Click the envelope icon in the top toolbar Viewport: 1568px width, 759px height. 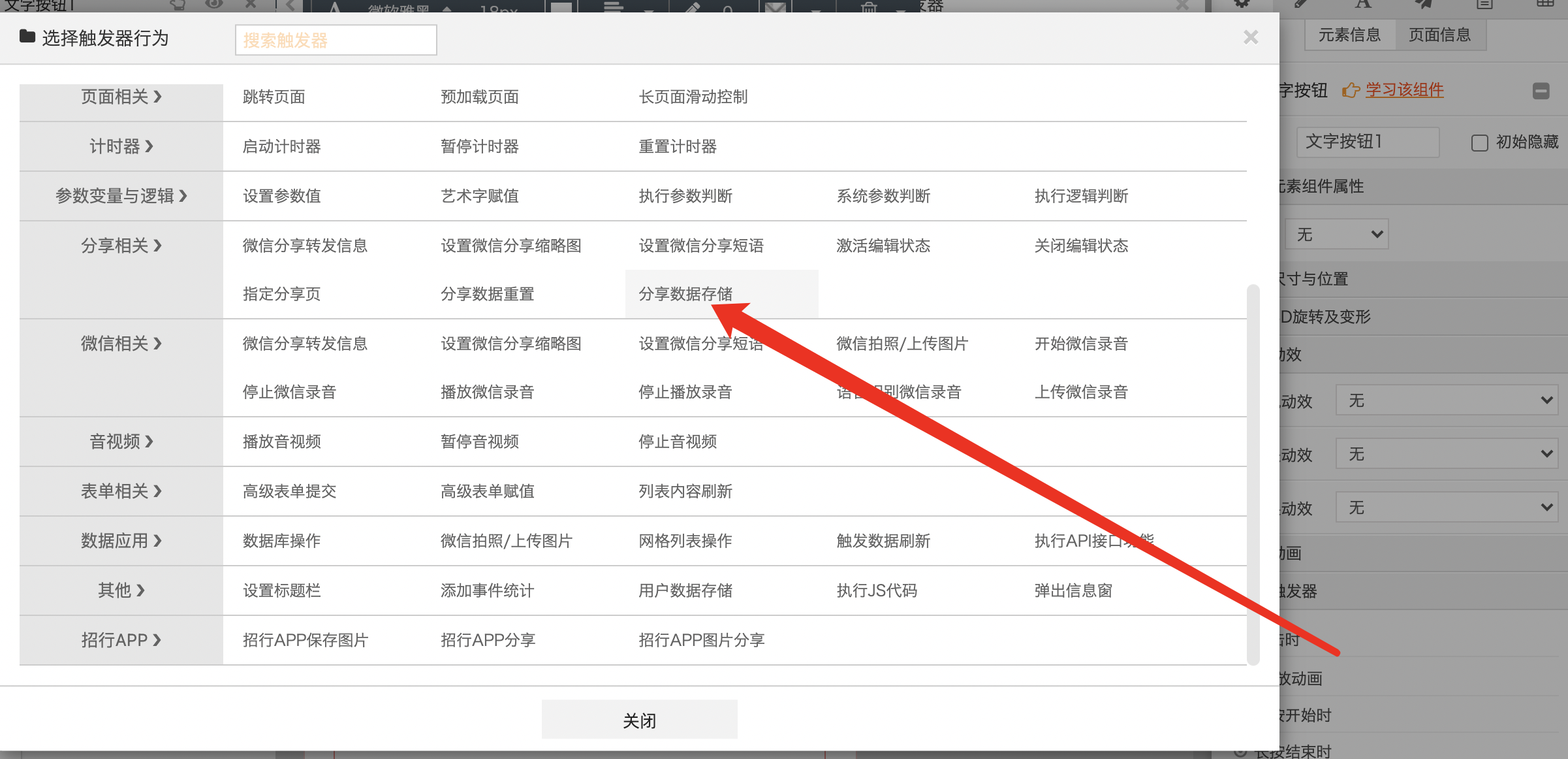tap(776, 8)
